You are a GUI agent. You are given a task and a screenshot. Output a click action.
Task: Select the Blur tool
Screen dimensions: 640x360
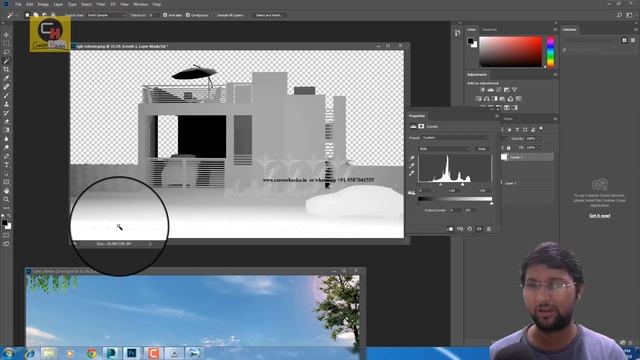pos(6,139)
